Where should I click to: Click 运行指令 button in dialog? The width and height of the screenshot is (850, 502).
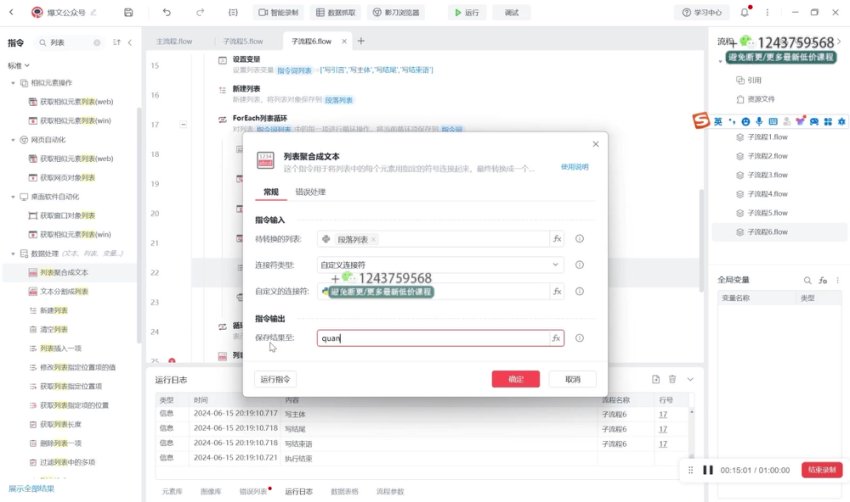(x=276, y=379)
